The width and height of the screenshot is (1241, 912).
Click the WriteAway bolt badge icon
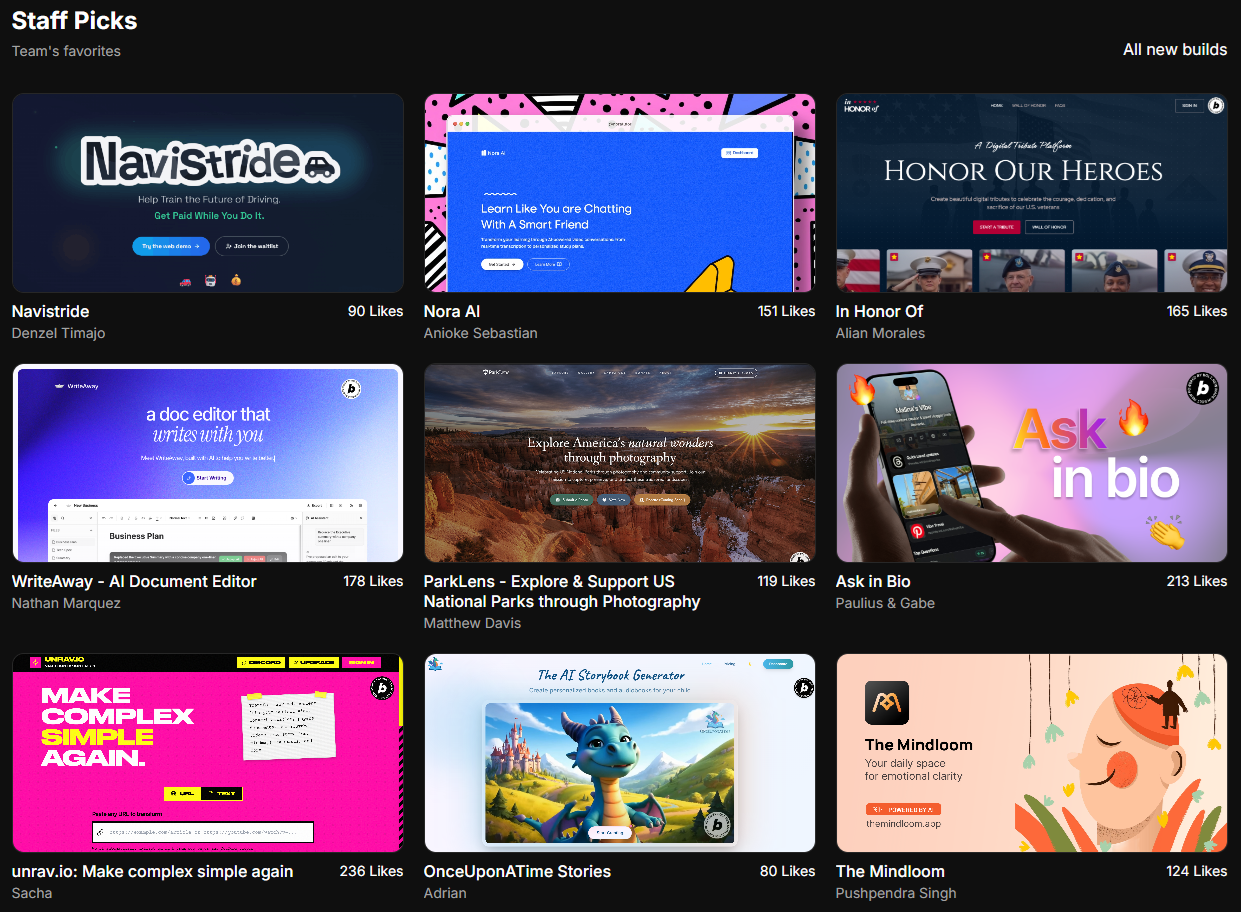click(351, 389)
